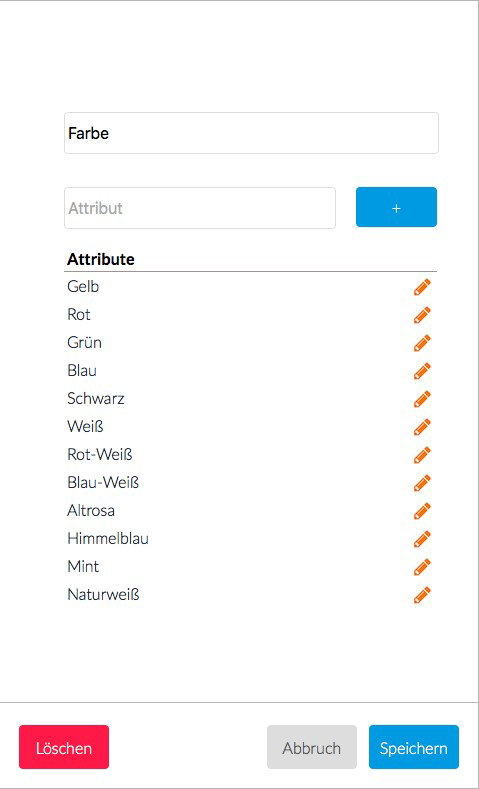Open edit pencil for Blau

click(x=422, y=371)
